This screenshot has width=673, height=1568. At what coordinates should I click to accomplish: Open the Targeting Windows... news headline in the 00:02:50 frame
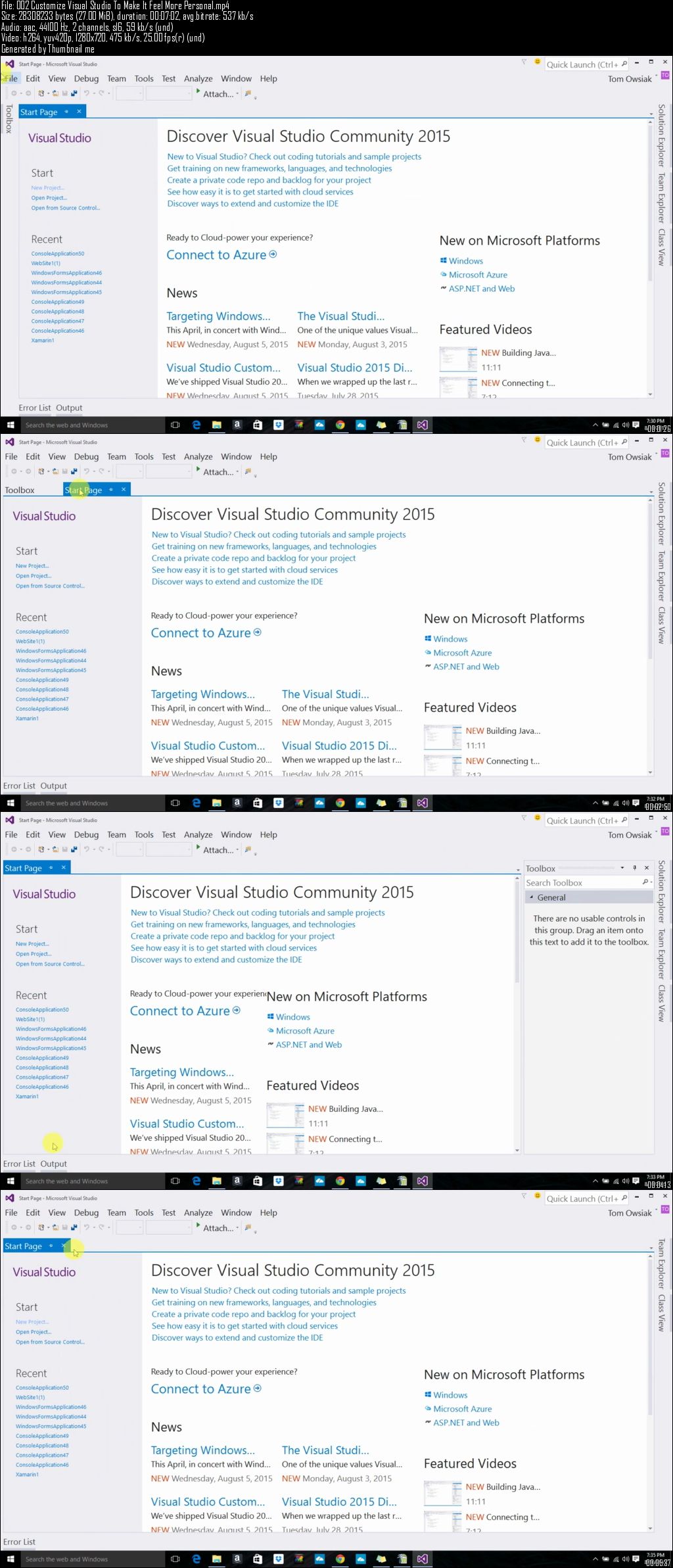pos(203,694)
